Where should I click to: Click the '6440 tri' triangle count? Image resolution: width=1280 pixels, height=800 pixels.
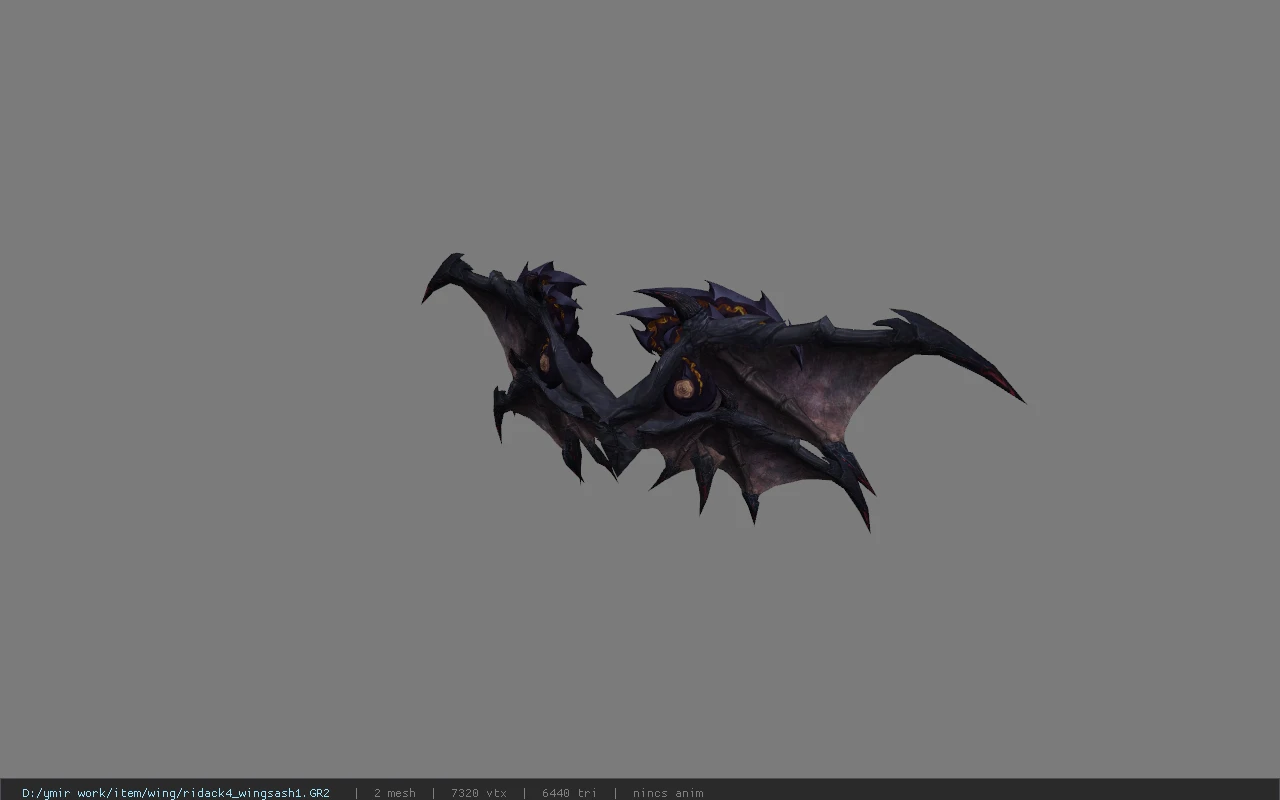(569, 793)
